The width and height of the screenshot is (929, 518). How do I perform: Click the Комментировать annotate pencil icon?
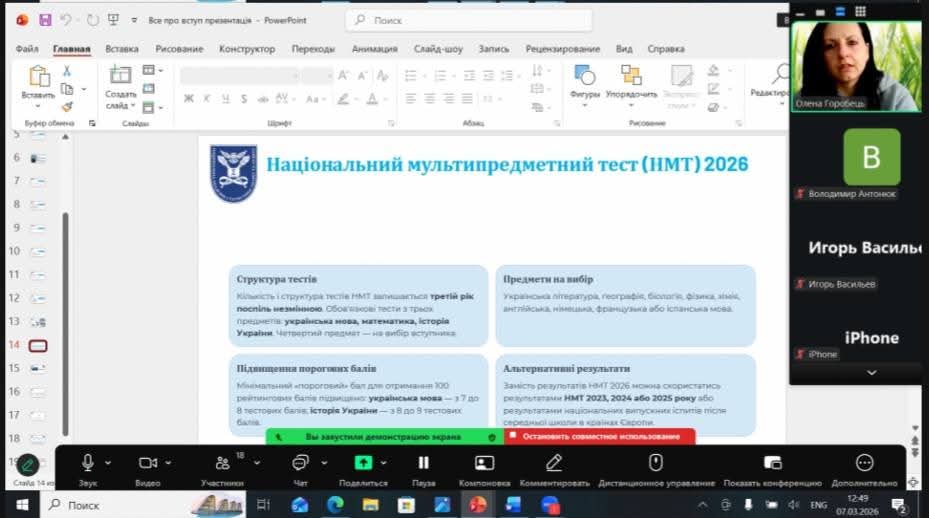pos(554,463)
